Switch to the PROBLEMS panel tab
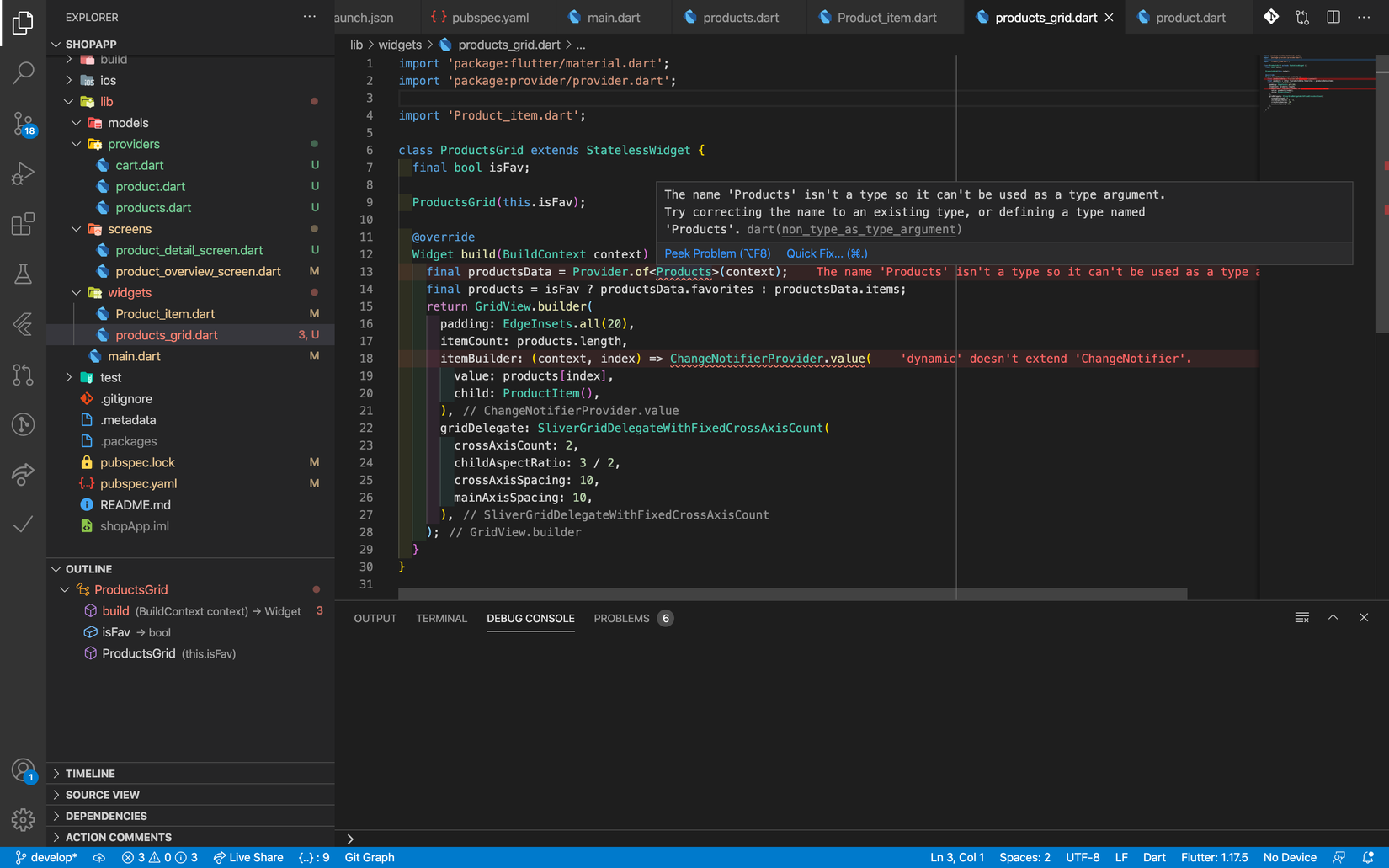The image size is (1389, 868). pyautogui.click(x=621, y=619)
